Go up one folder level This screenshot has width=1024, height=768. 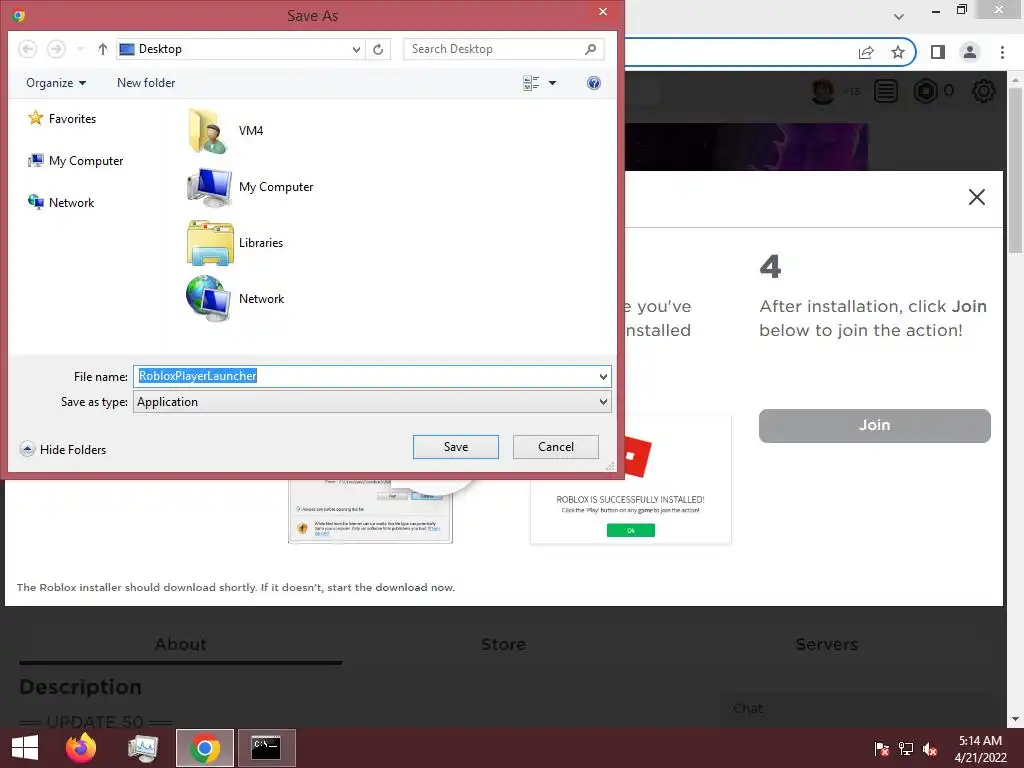point(103,49)
